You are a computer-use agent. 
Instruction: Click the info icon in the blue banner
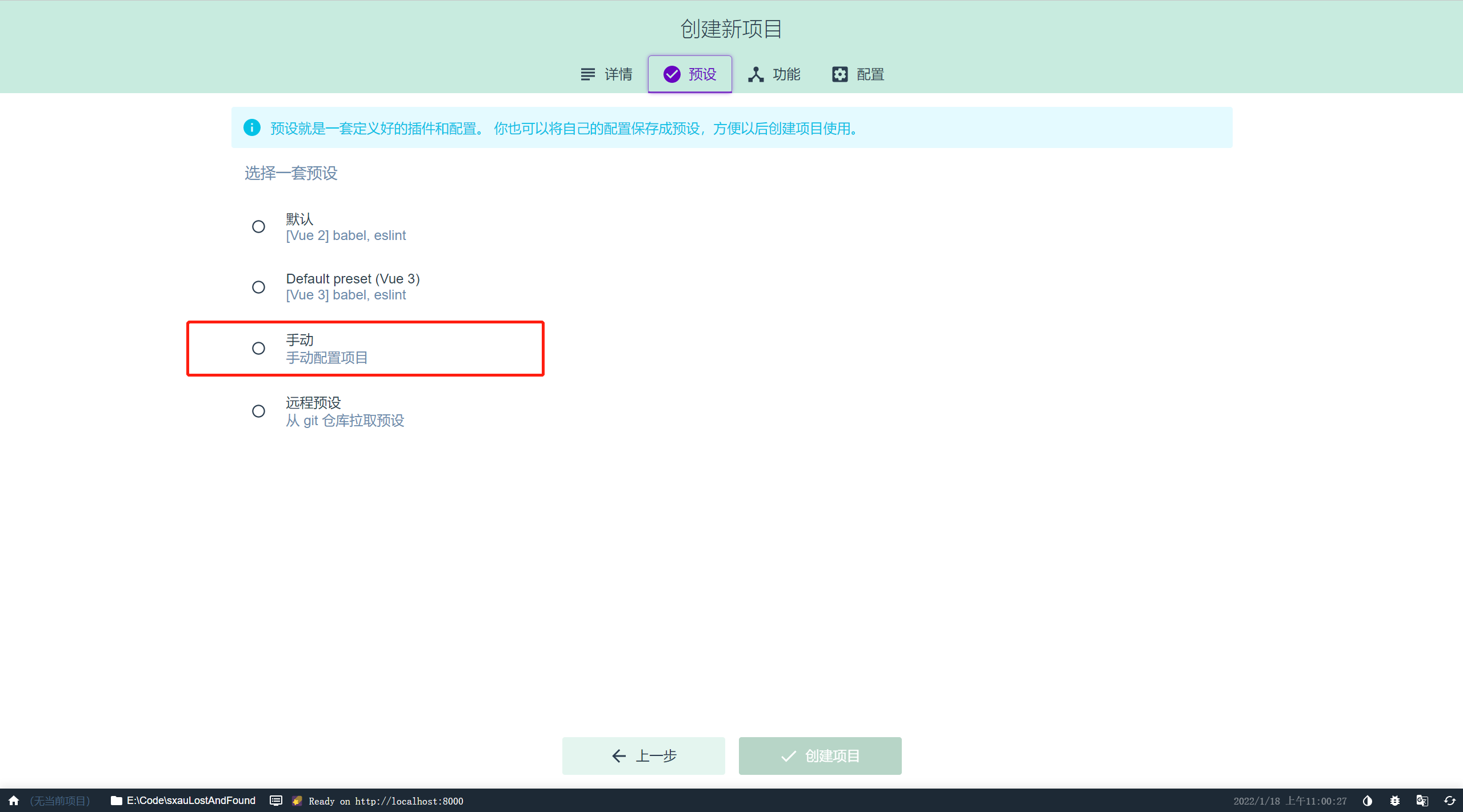pos(252,127)
